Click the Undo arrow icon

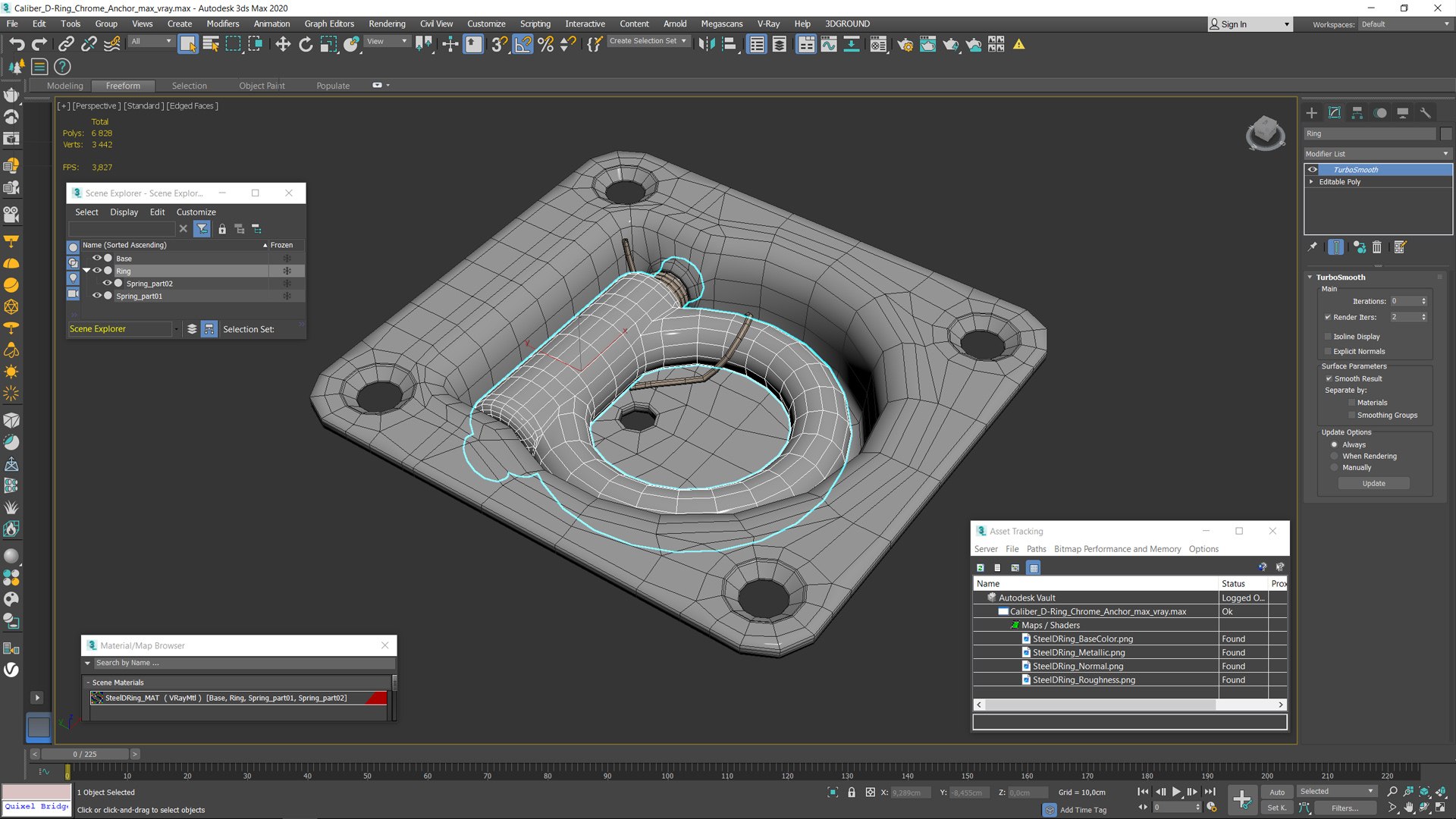click(x=17, y=44)
